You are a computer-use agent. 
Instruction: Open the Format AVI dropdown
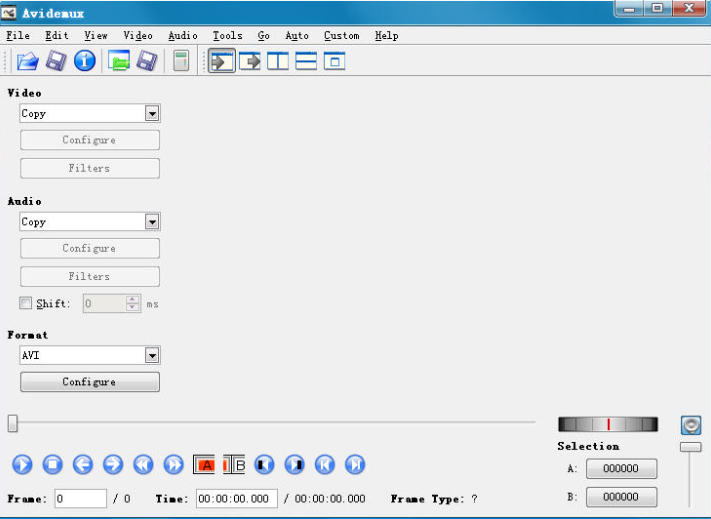point(152,355)
